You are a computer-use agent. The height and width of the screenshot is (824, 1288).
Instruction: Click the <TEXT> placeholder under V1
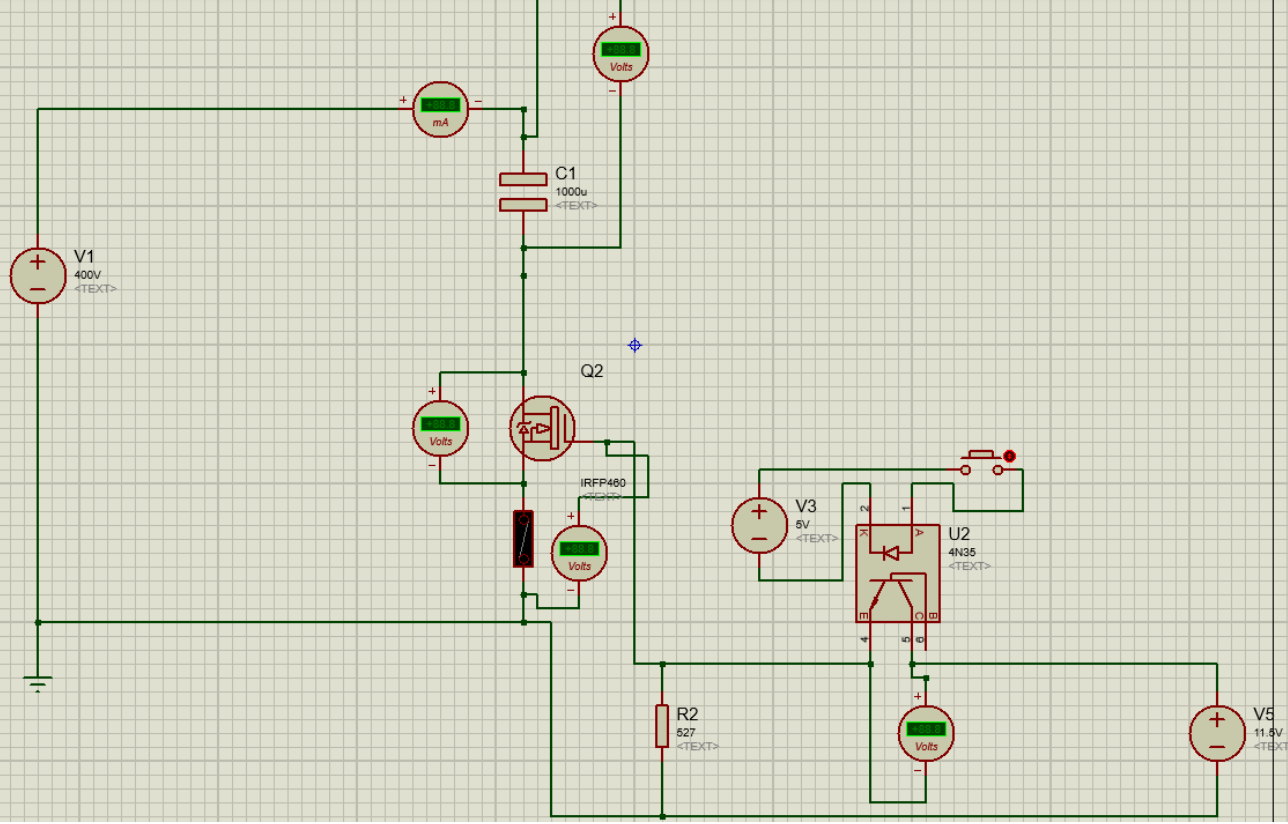[x=95, y=289]
